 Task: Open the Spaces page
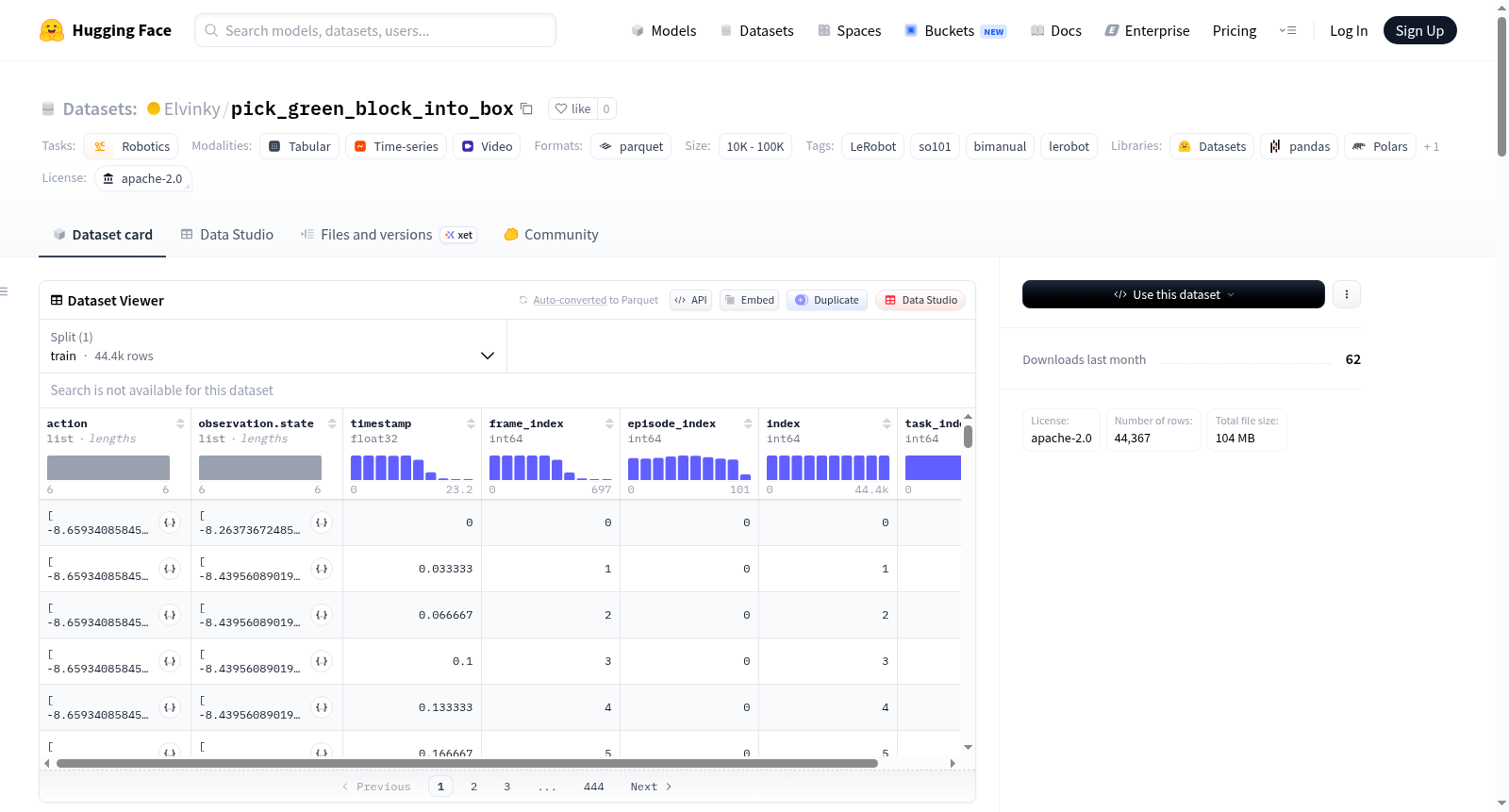850,30
